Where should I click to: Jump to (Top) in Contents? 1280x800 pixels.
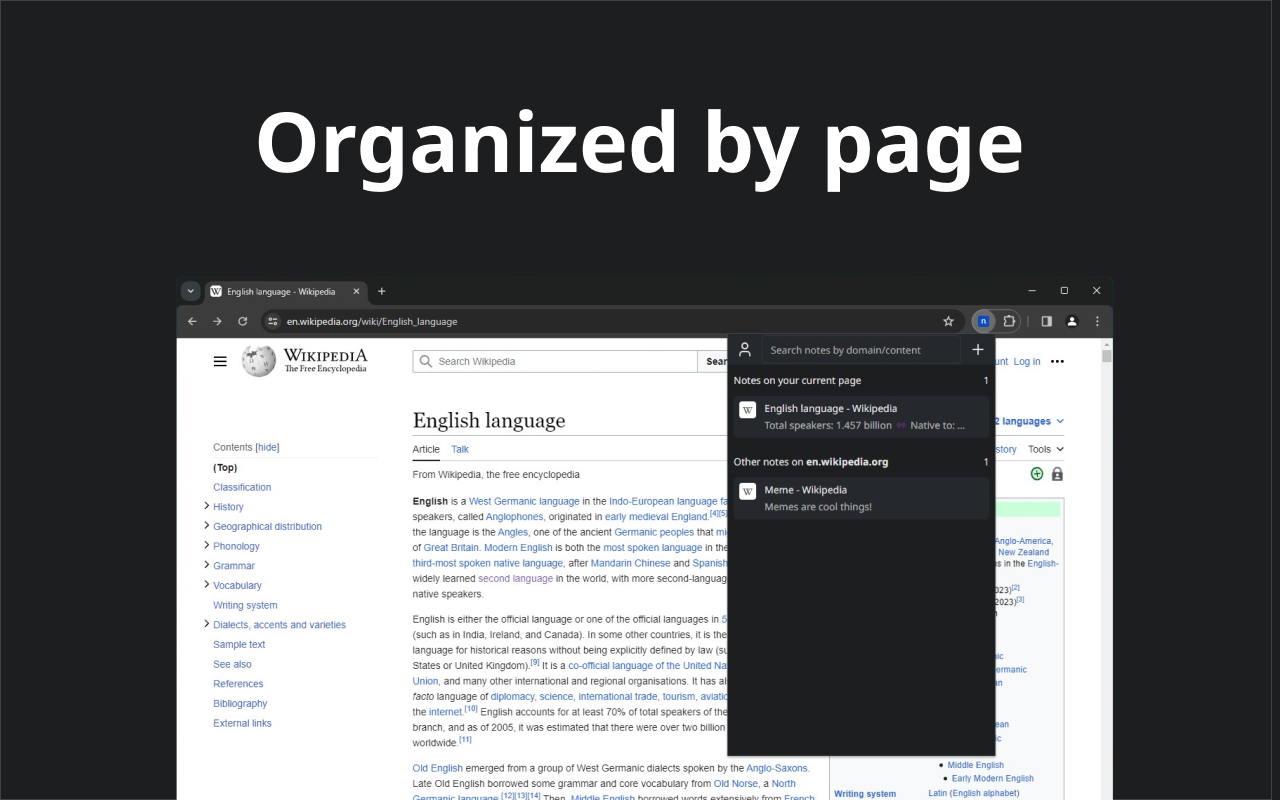[225, 467]
